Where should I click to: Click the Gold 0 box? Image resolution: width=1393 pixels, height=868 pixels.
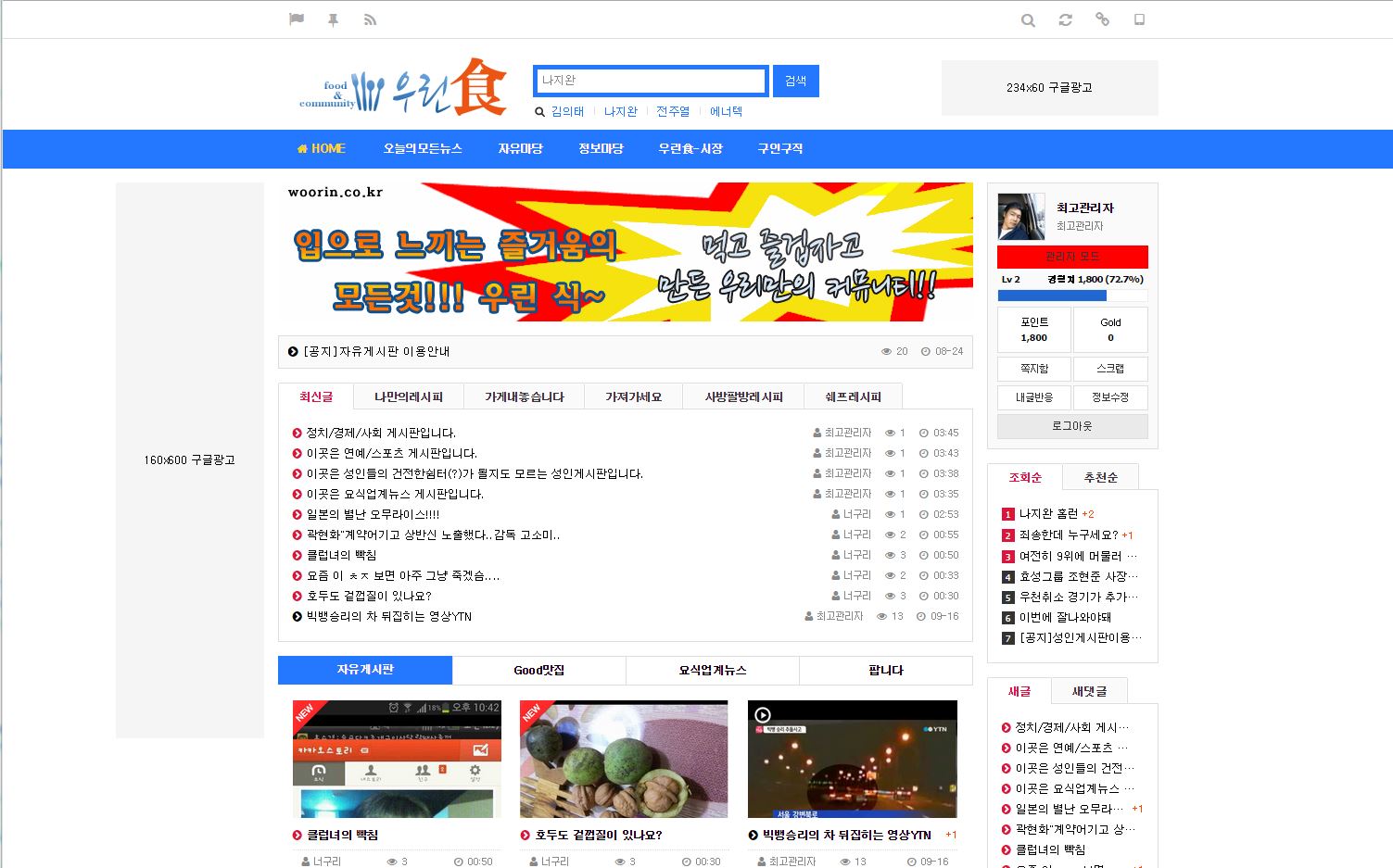[1110, 330]
